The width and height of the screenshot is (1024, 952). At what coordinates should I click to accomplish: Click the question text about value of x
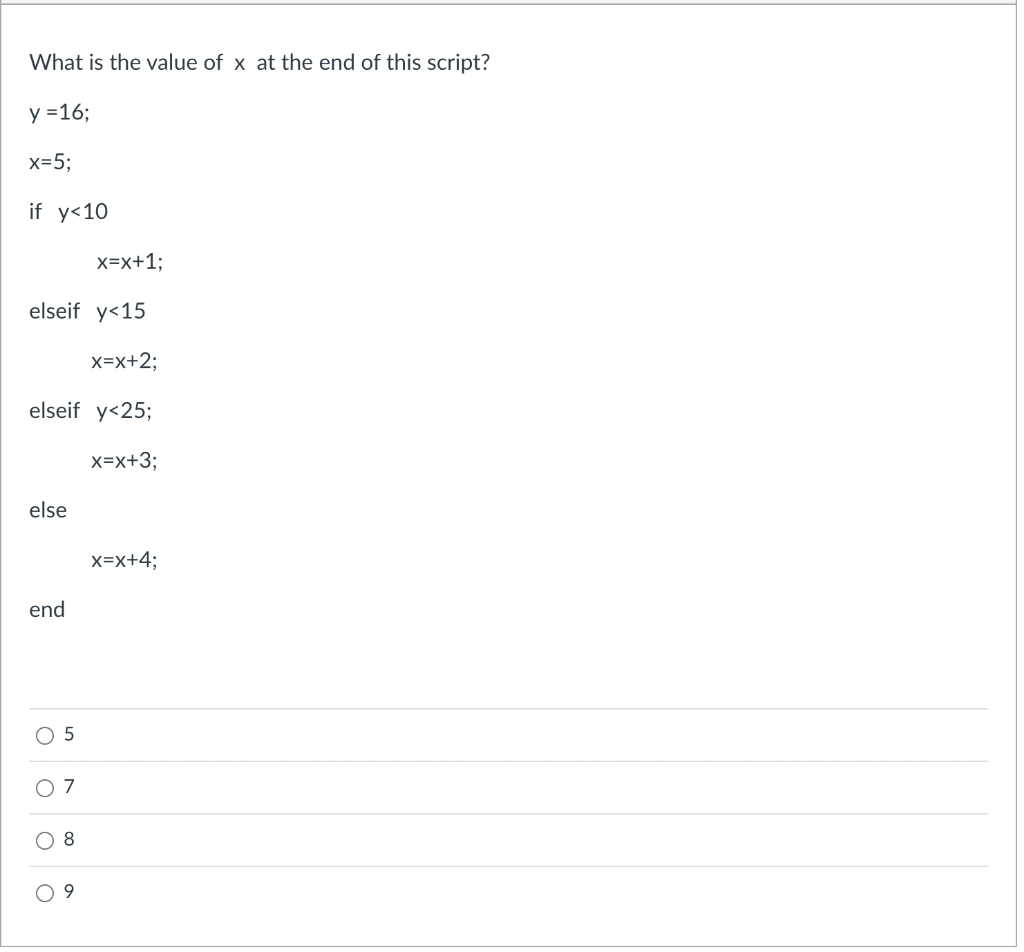point(260,62)
